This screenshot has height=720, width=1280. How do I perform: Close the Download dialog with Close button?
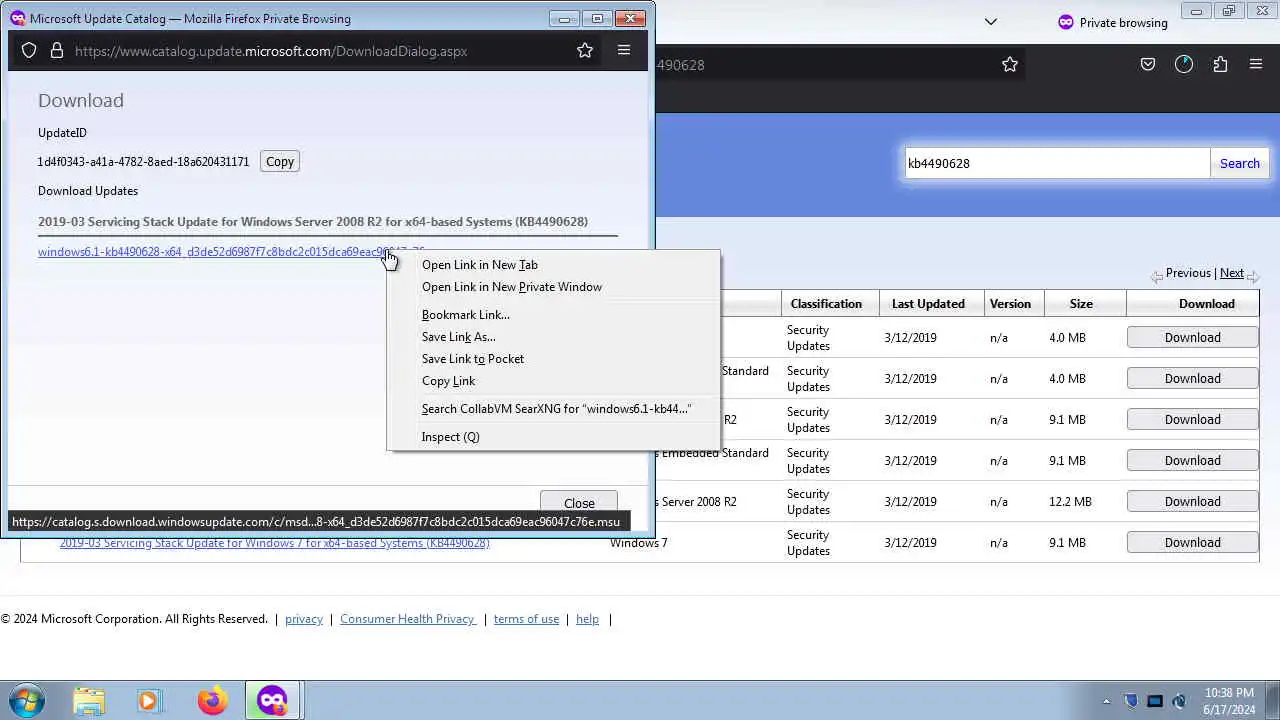tap(579, 503)
